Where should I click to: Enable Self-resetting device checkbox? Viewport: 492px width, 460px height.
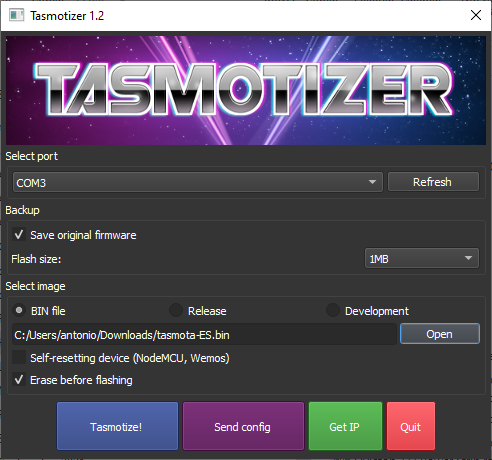(x=19, y=358)
